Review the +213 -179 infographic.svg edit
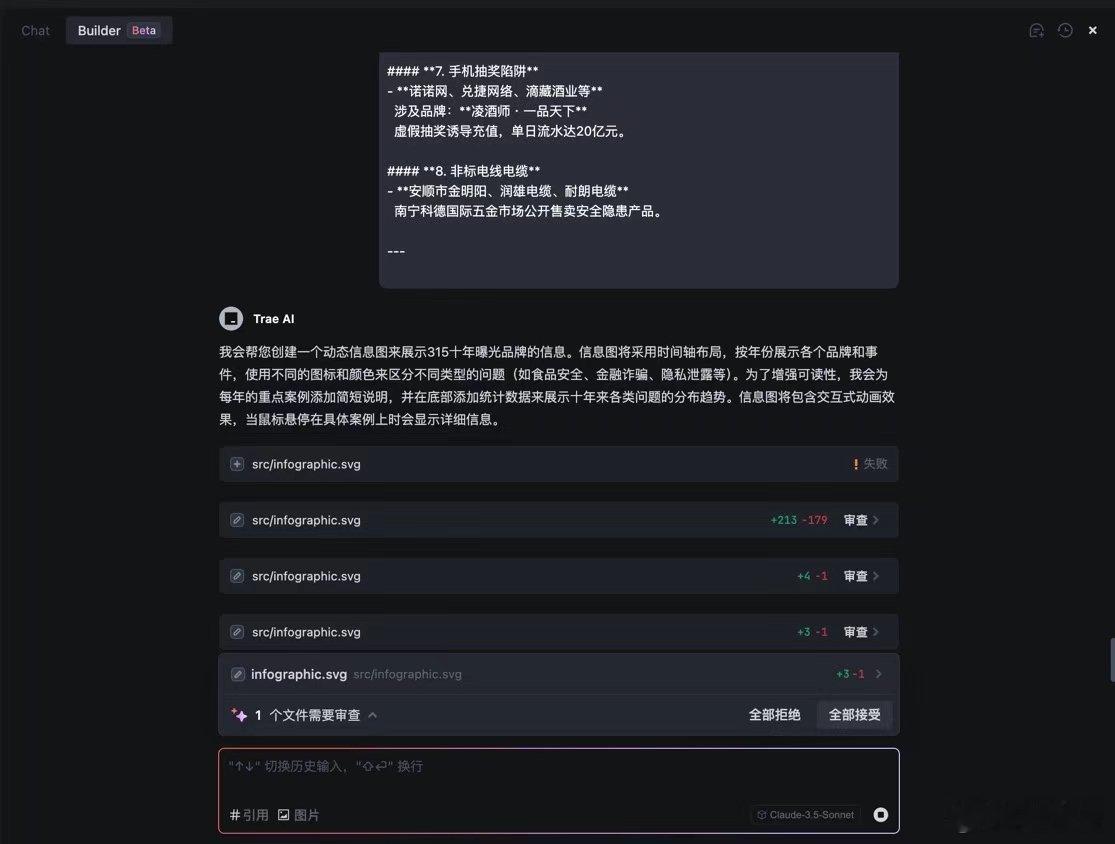The height and width of the screenshot is (844, 1115). (855, 520)
